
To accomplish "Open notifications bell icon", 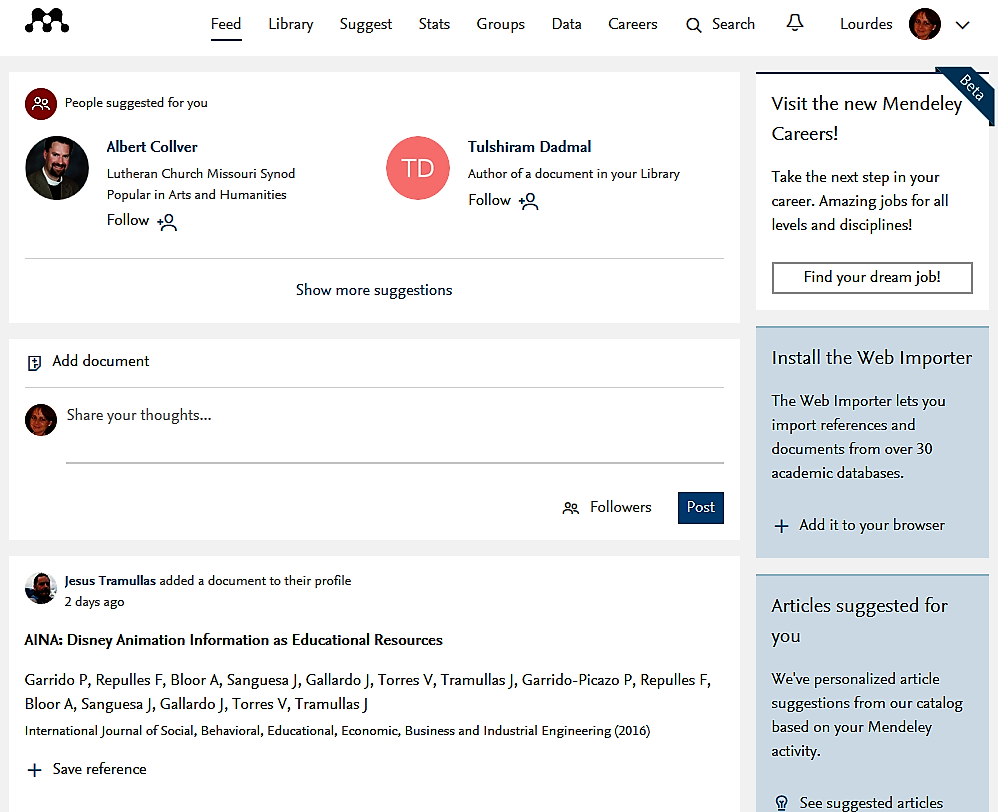I will pyautogui.click(x=795, y=24).
